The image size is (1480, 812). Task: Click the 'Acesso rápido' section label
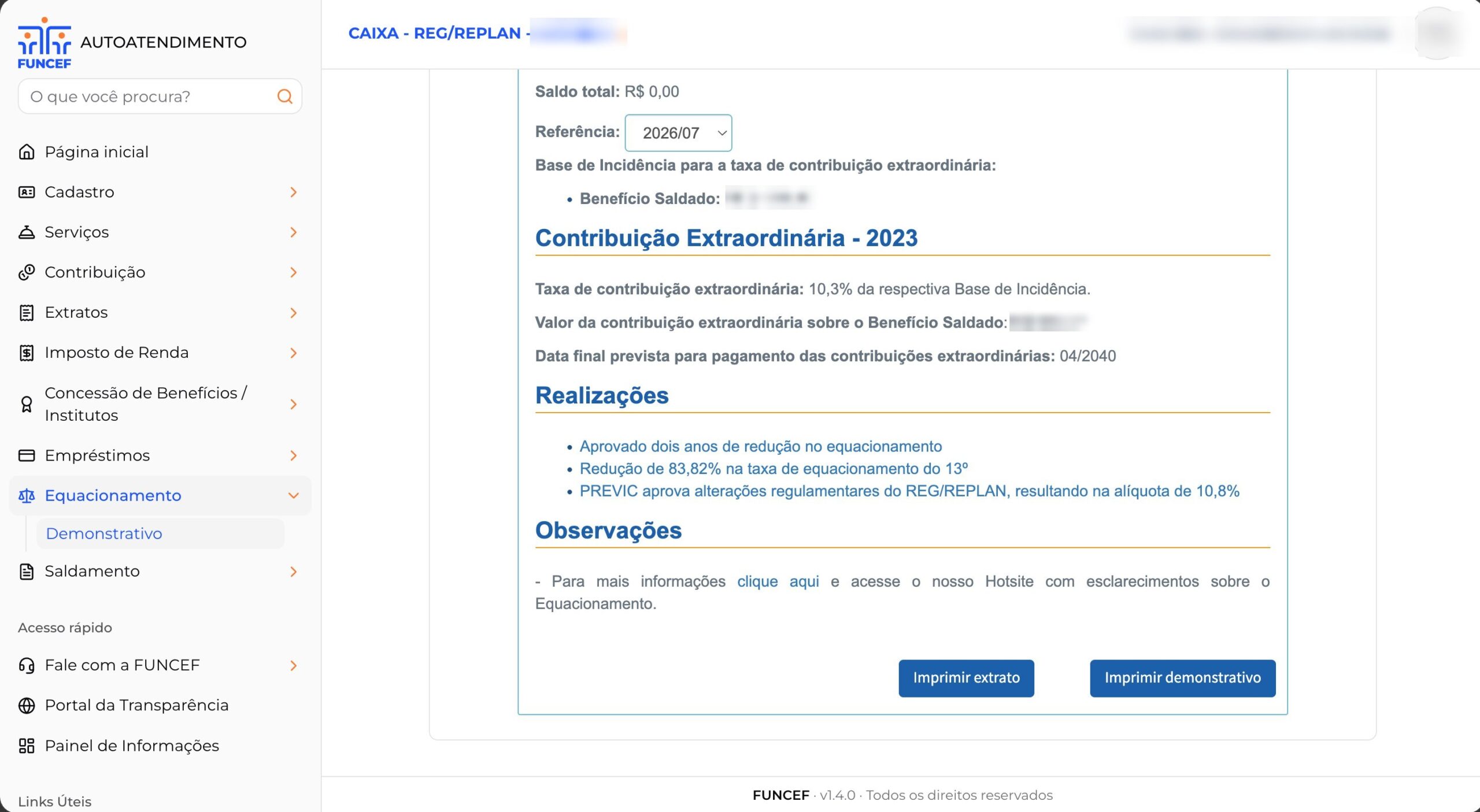(x=65, y=628)
